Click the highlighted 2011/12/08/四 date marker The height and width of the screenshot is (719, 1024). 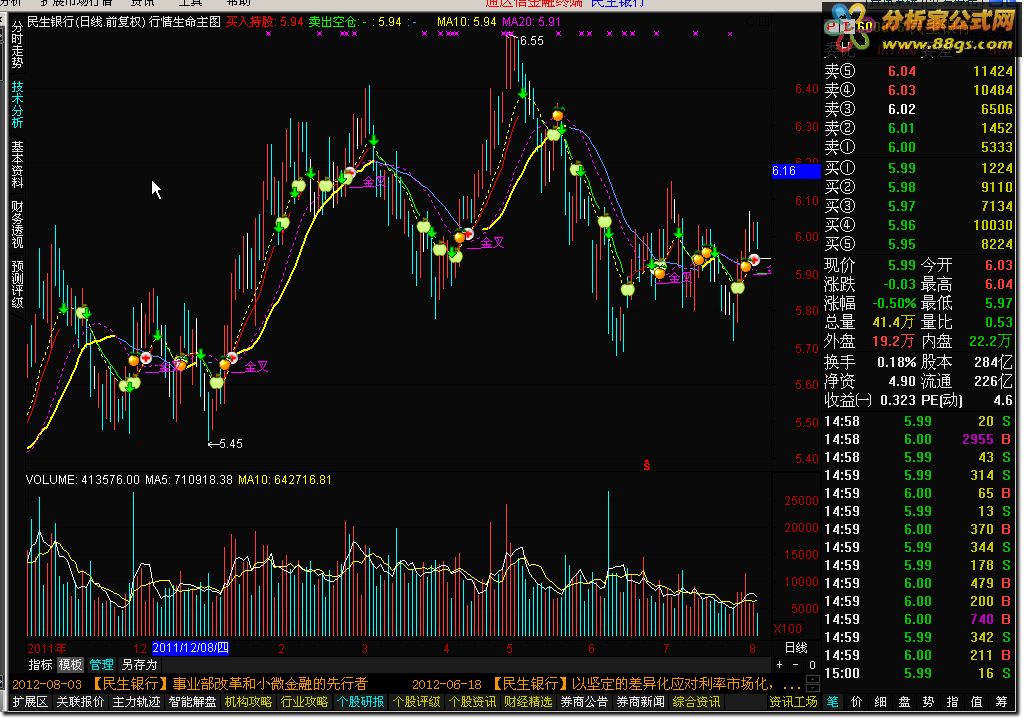[190, 648]
